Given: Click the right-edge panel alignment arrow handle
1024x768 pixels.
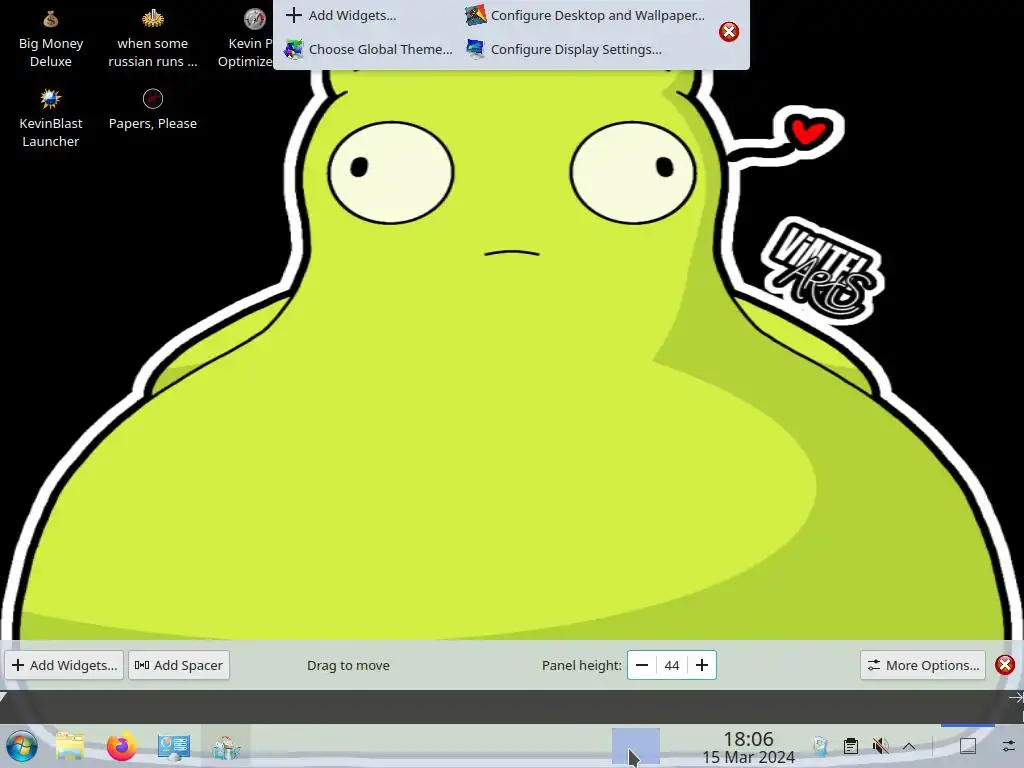Looking at the screenshot, I should (x=1016, y=697).
